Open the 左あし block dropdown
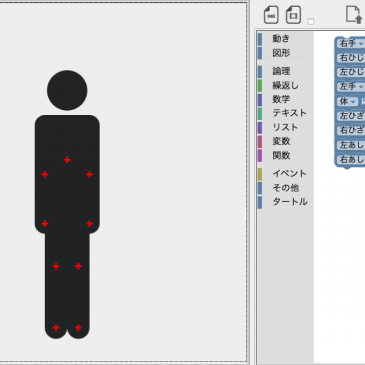 (x=351, y=145)
